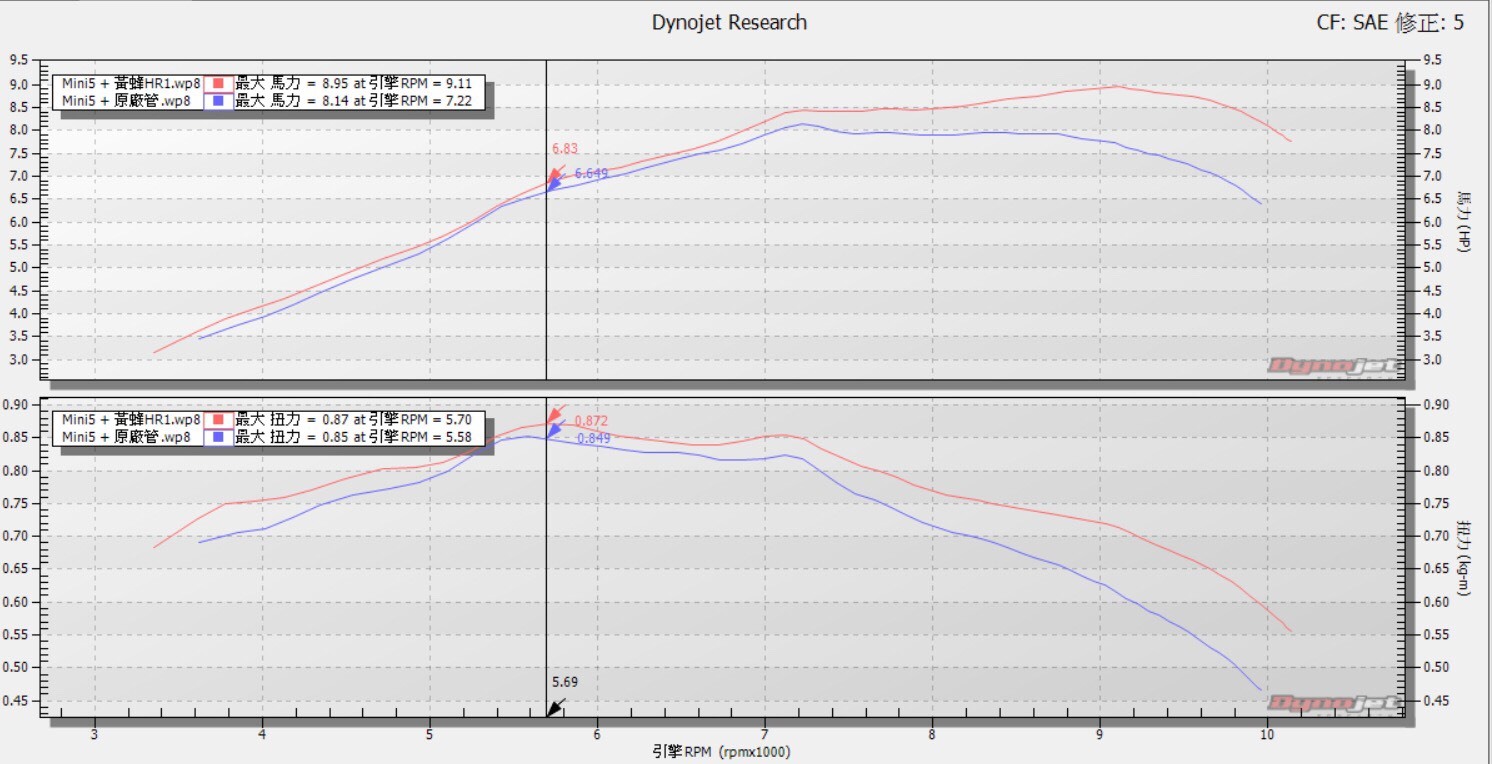Viewport: 1492px width, 764px height.
Task: Click red swatch in torque legend
Action: coord(217,420)
